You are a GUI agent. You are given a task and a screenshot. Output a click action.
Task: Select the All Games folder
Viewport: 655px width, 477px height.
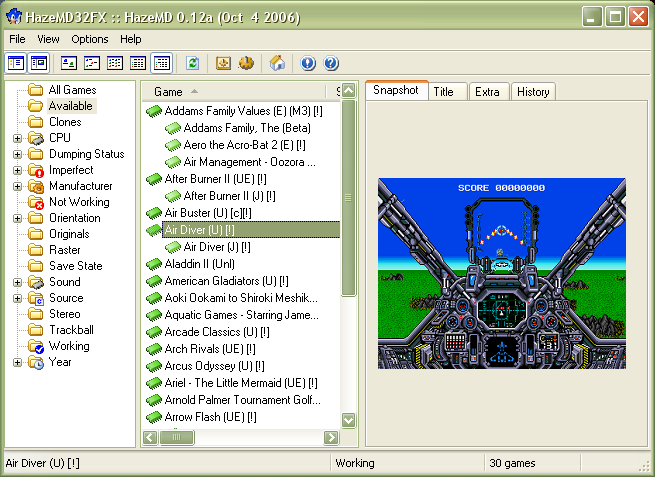tap(72, 90)
